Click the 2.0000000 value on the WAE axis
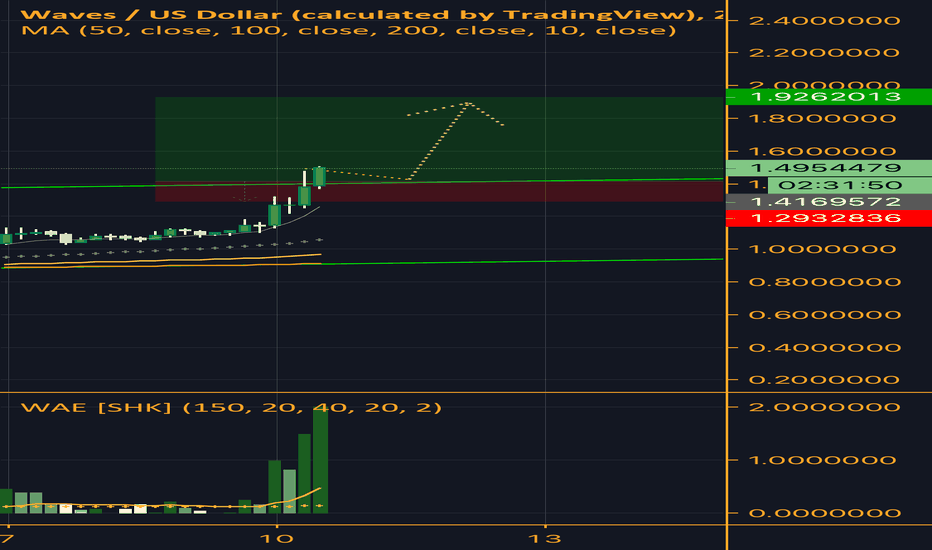 click(x=824, y=407)
